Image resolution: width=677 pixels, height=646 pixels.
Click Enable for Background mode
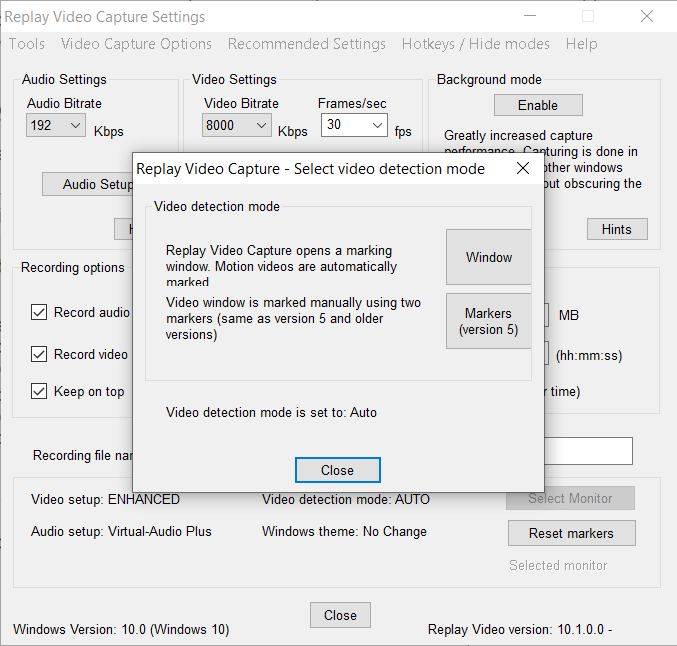click(x=538, y=105)
